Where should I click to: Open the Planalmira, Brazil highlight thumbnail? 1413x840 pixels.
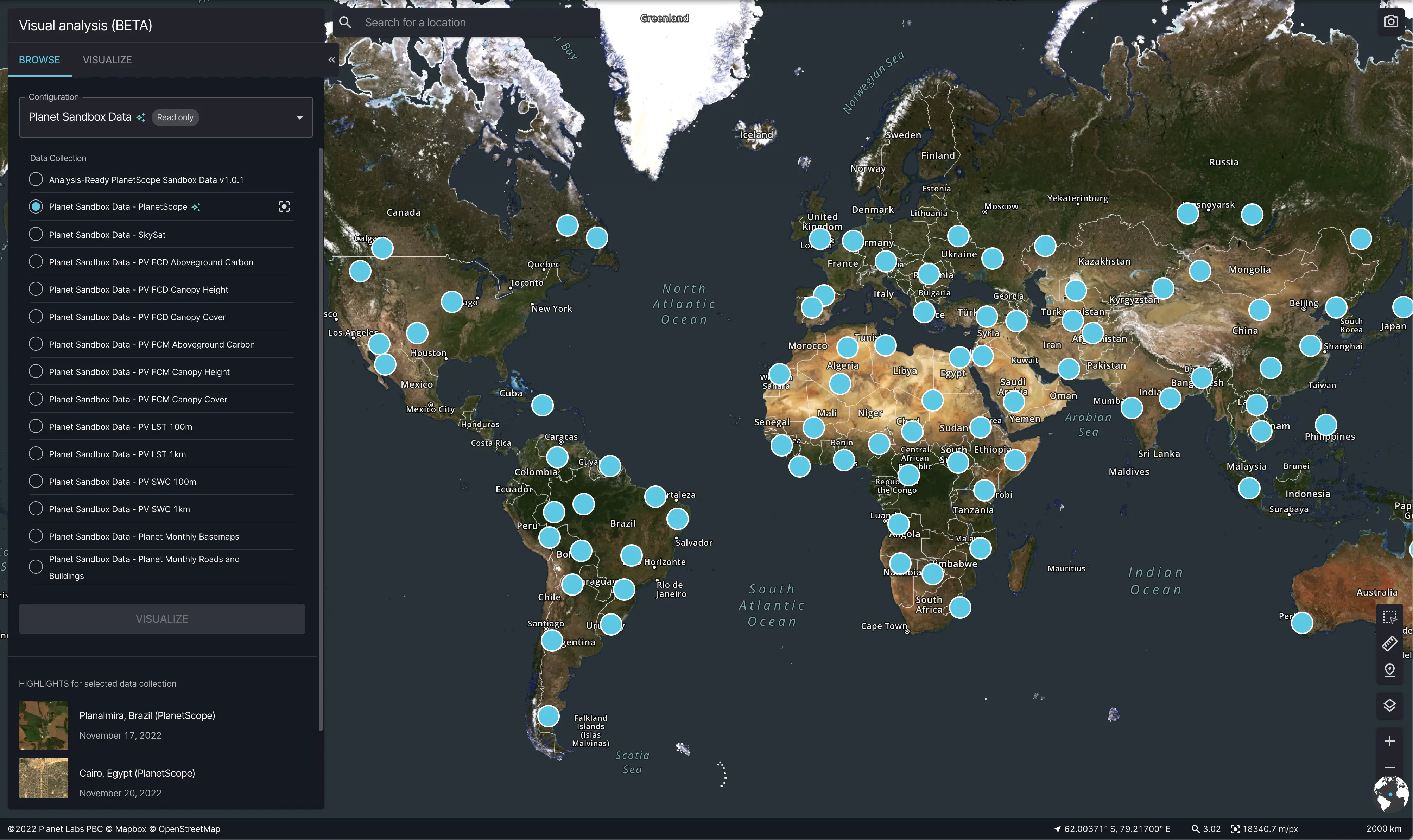point(44,725)
